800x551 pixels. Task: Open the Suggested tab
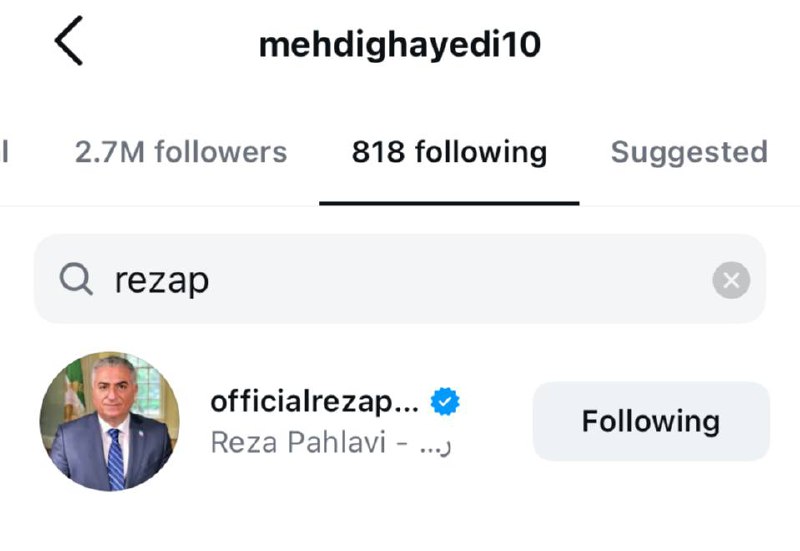point(689,152)
